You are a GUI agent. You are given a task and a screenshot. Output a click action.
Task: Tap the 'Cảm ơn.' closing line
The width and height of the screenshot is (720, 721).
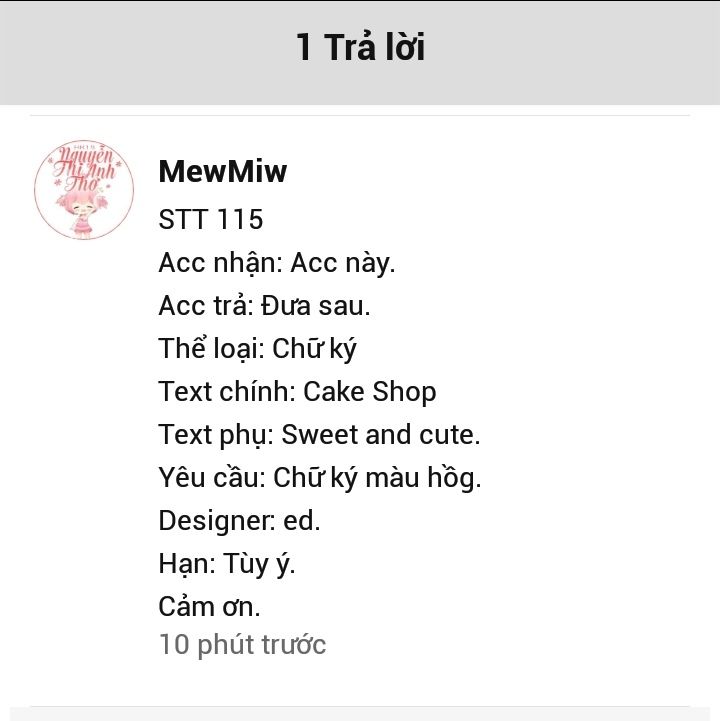click(209, 607)
